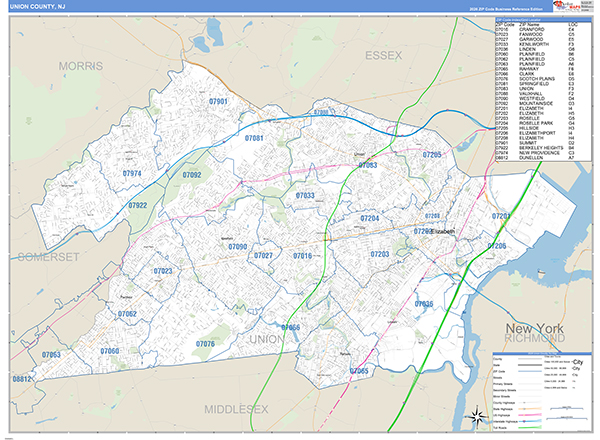Select the 'New York' state label
The height and width of the screenshot is (440, 600).
pyautogui.click(x=535, y=328)
